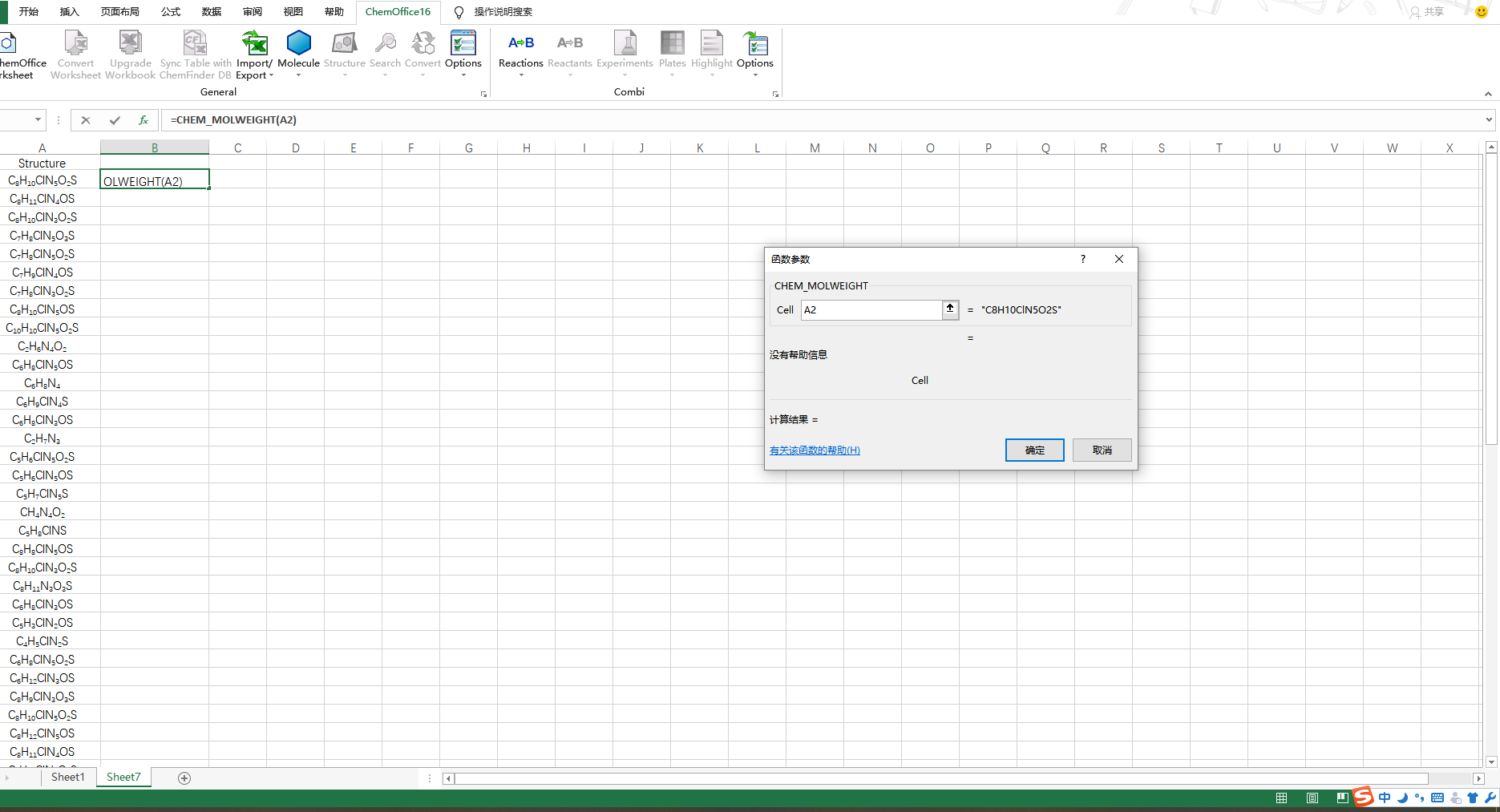Click the 共享 share button
The height and width of the screenshot is (812, 1500).
click(x=1427, y=12)
